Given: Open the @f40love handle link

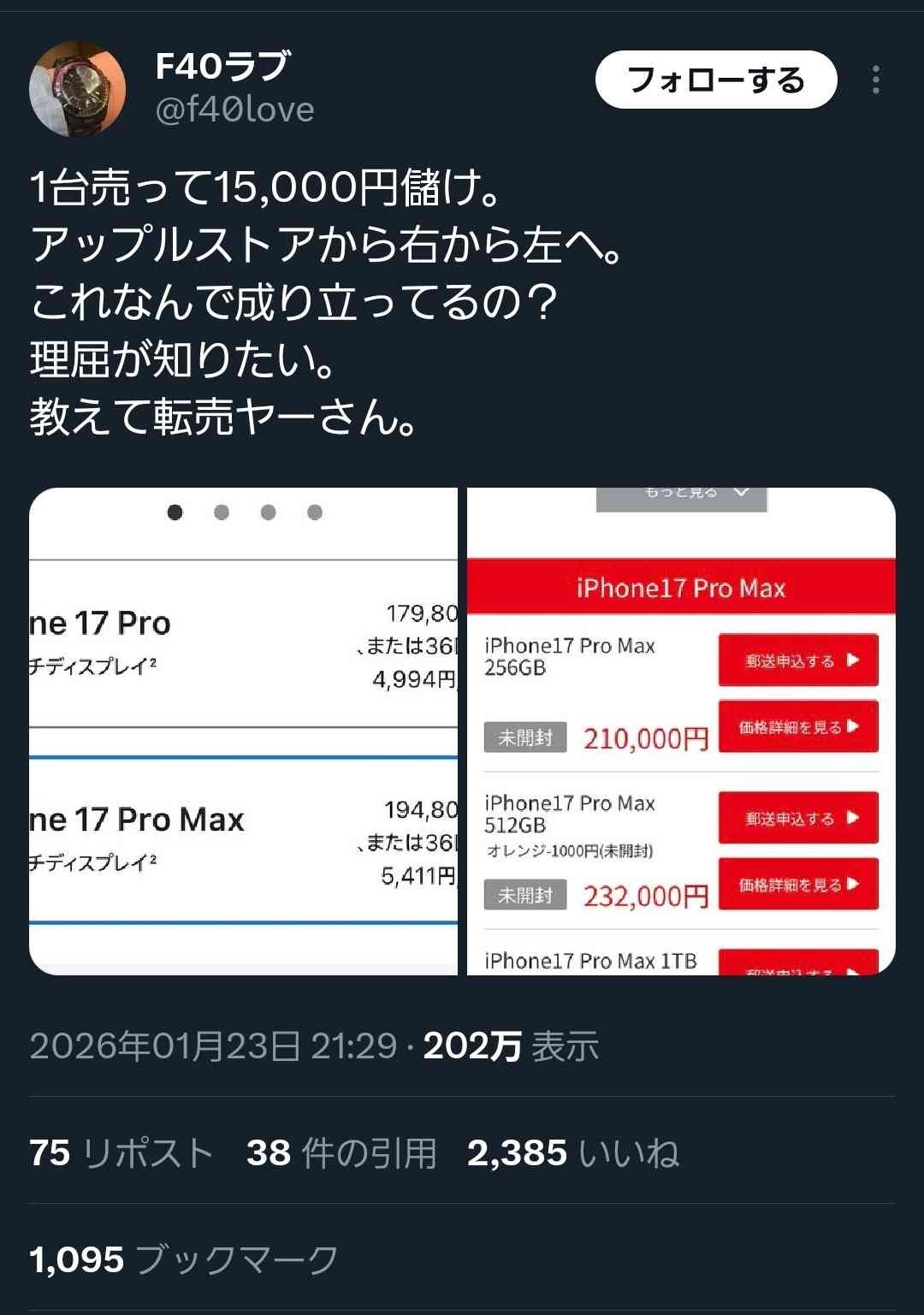Looking at the screenshot, I should click(x=234, y=110).
